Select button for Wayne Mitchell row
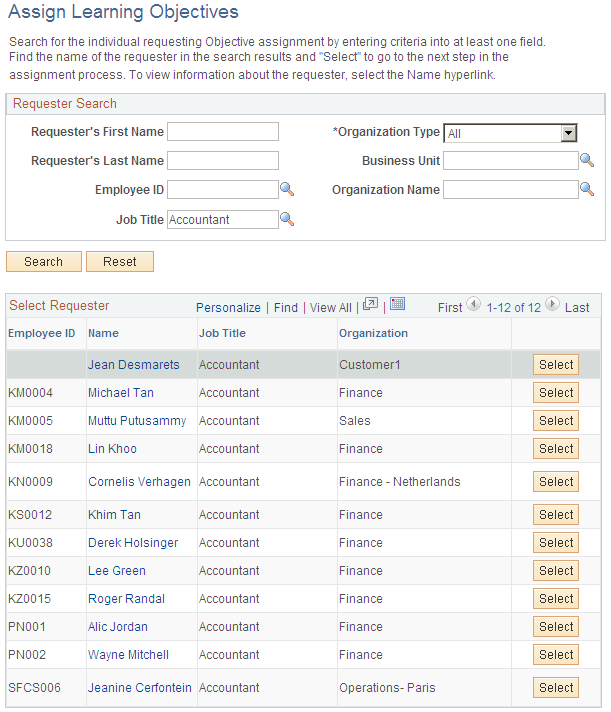Viewport: 611px width, 712px height. [x=556, y=655]
